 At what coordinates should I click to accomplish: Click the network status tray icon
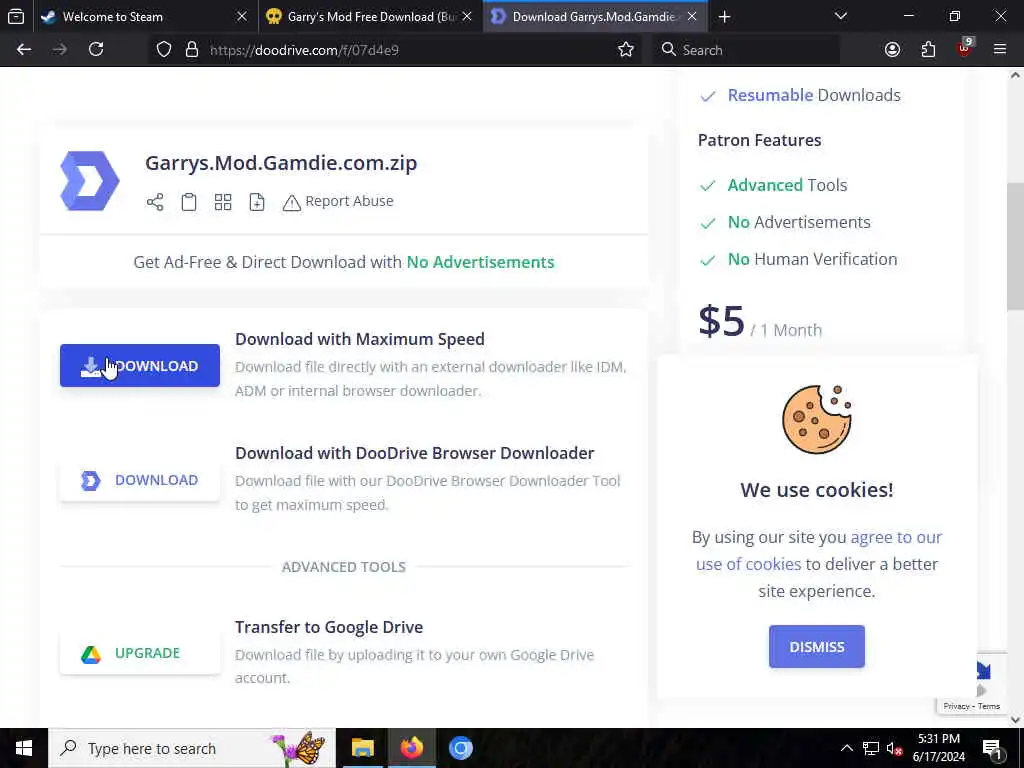871,748
